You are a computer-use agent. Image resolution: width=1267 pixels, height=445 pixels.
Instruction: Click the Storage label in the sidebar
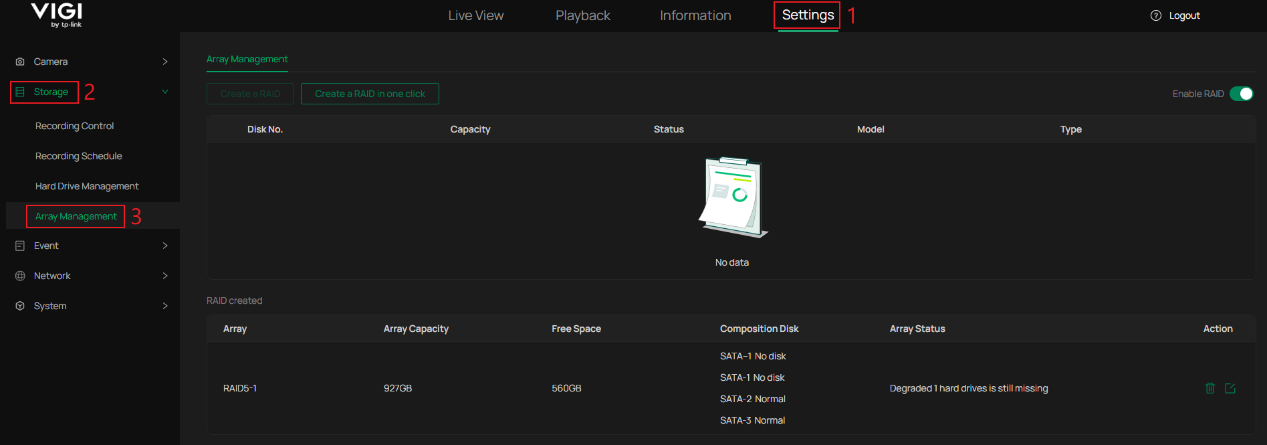pyautogui.click(x=51, y=92)
